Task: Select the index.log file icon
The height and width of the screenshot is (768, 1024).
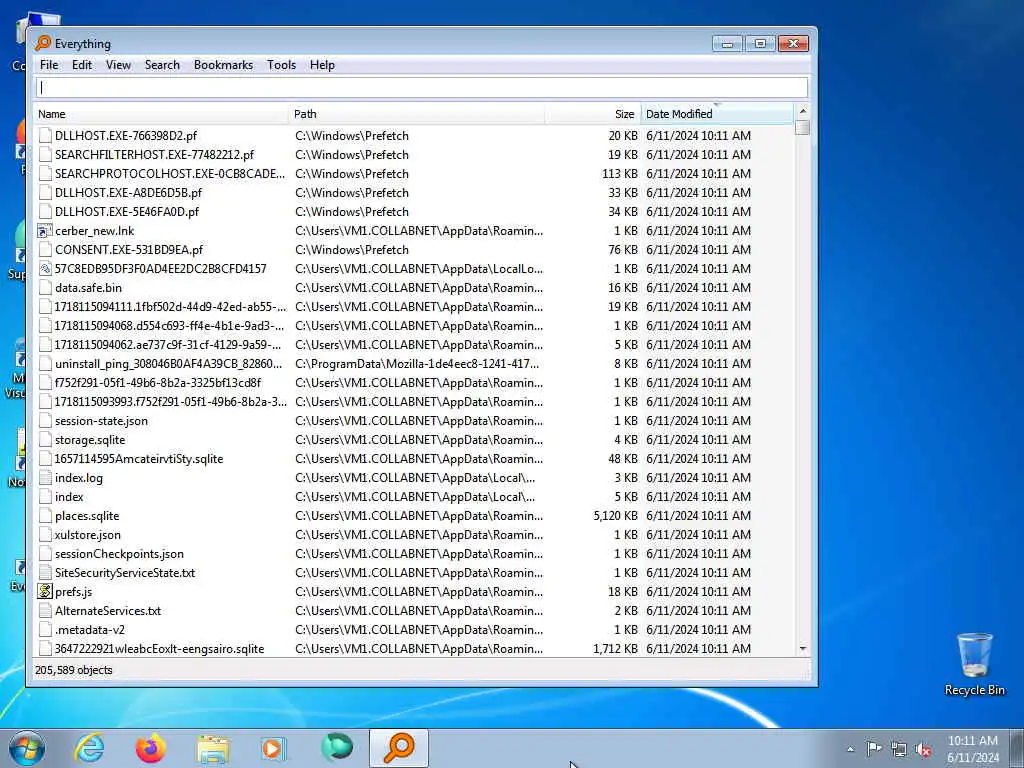Action: pyautogui.click(x=44, y=478)
